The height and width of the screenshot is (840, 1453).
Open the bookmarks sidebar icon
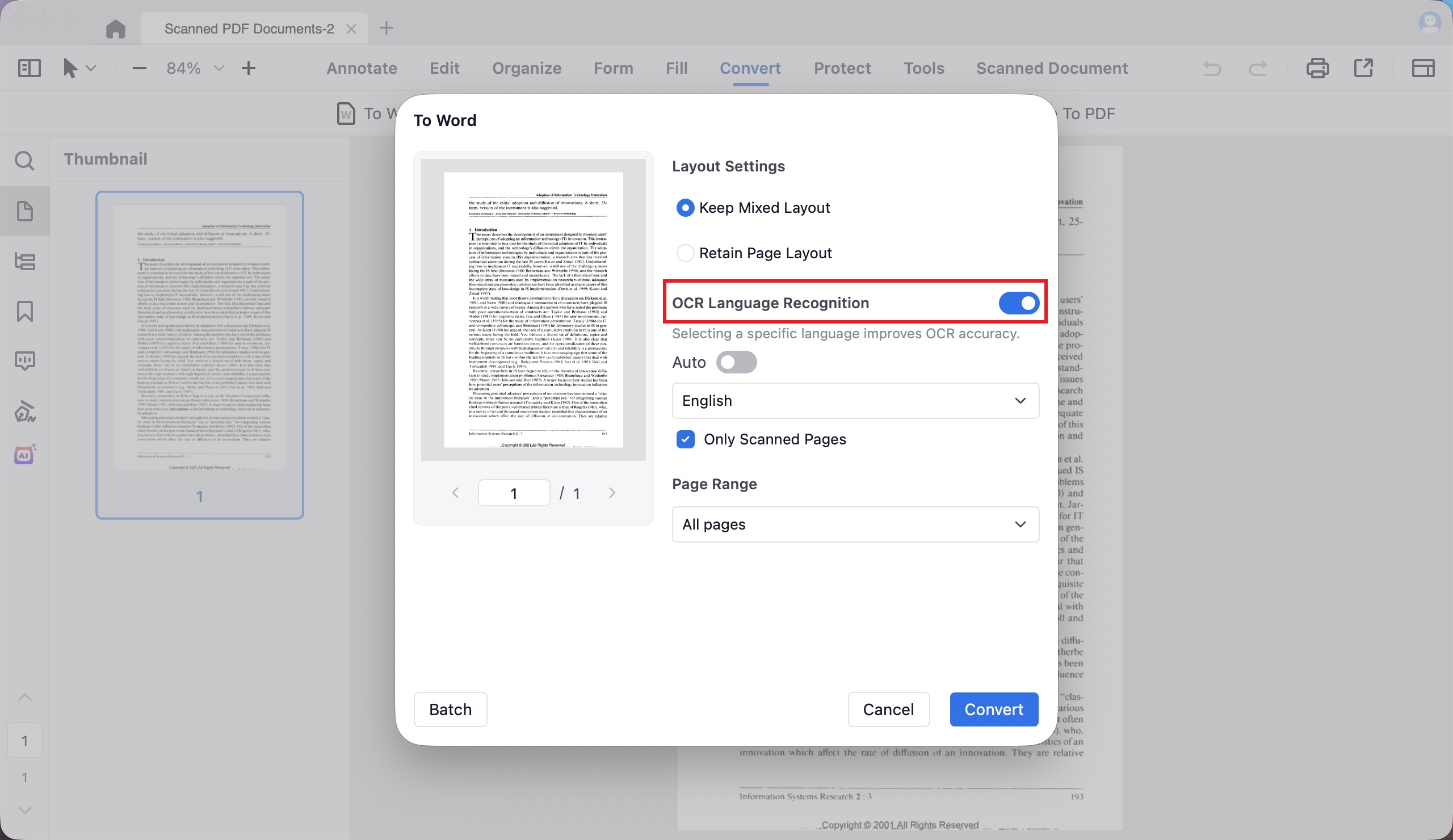[25, 312]
